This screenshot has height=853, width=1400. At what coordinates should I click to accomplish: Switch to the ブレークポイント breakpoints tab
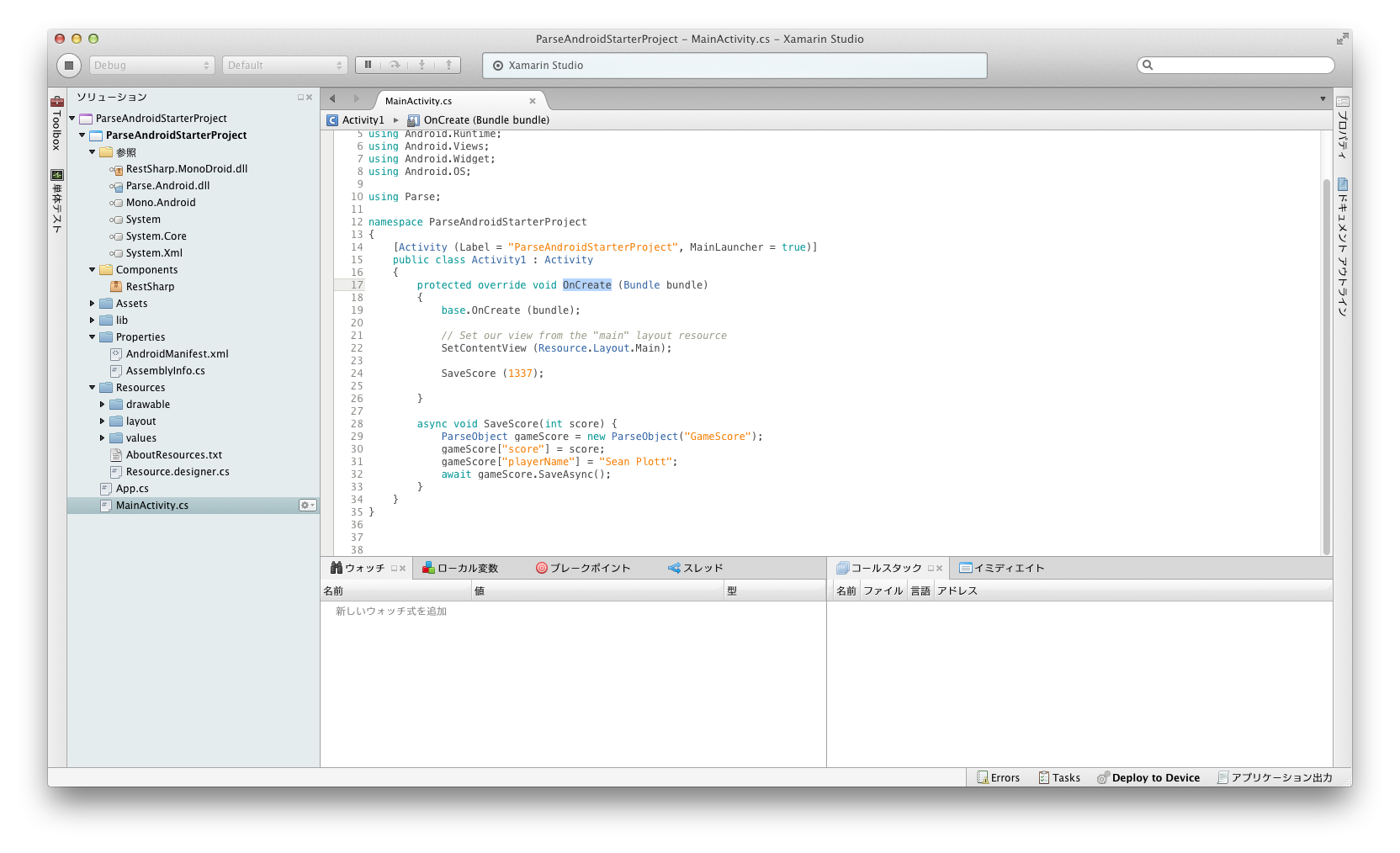point(583,568)
